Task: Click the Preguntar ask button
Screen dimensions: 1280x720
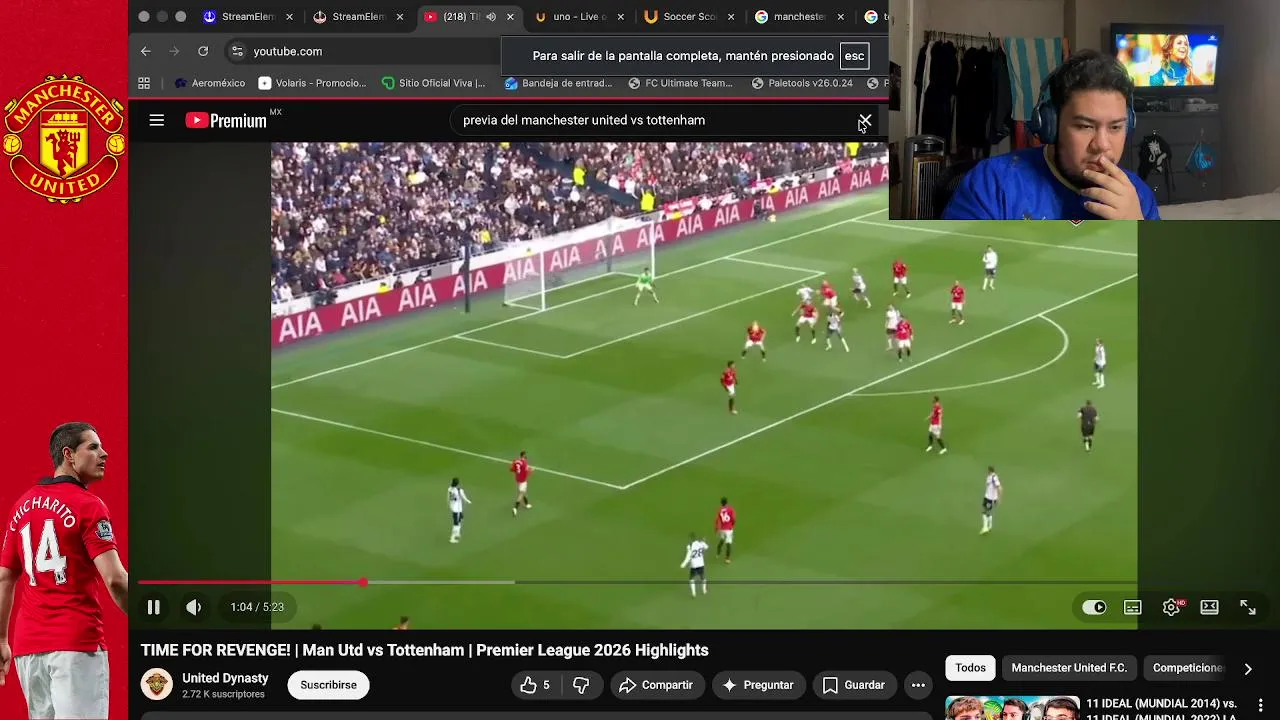Action: (x=758, y=685)
